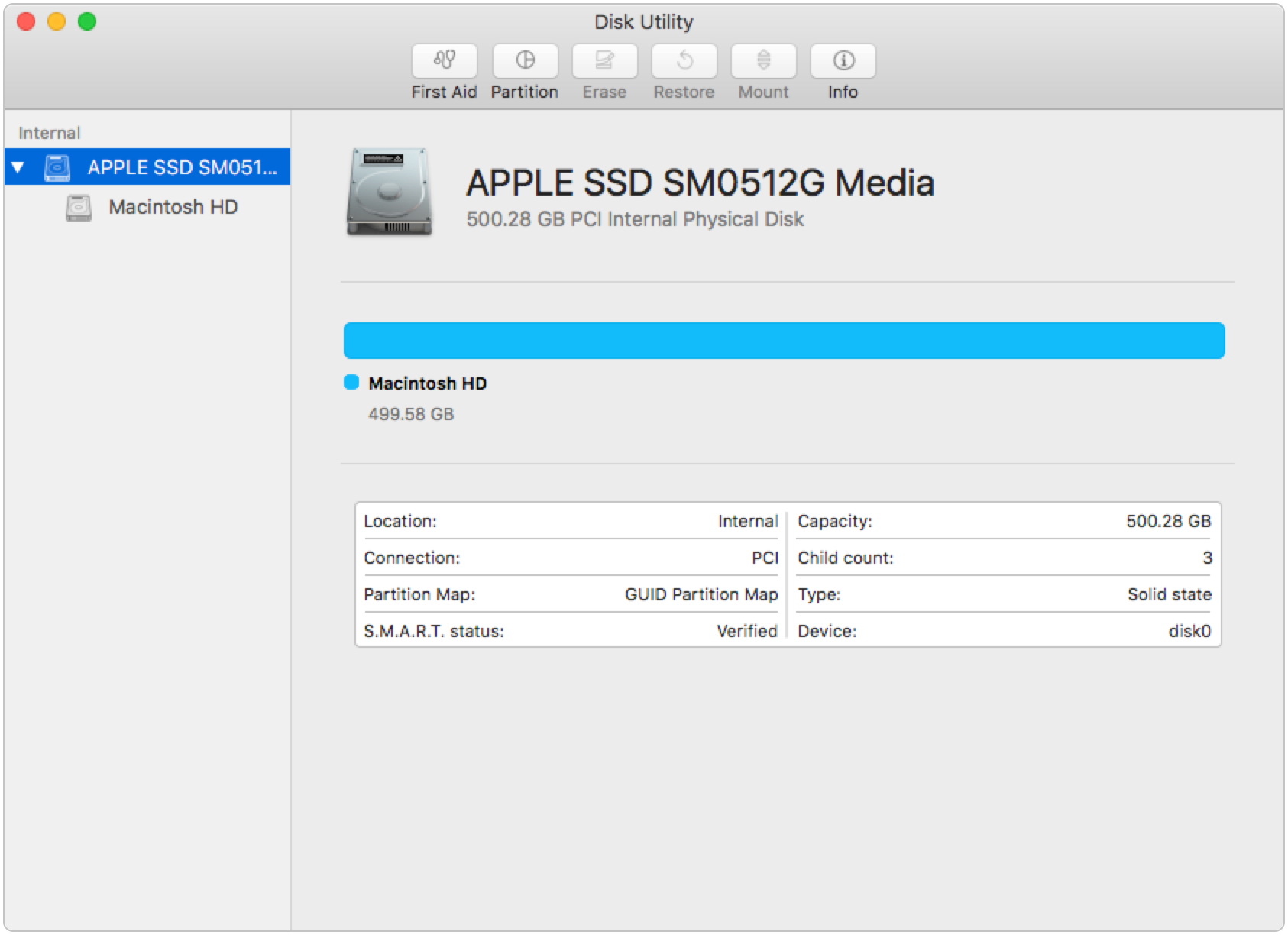Zoom window with green button
Image resolution: width=1288 pixels, height=935 pixels.
click(x=87, y=21)
